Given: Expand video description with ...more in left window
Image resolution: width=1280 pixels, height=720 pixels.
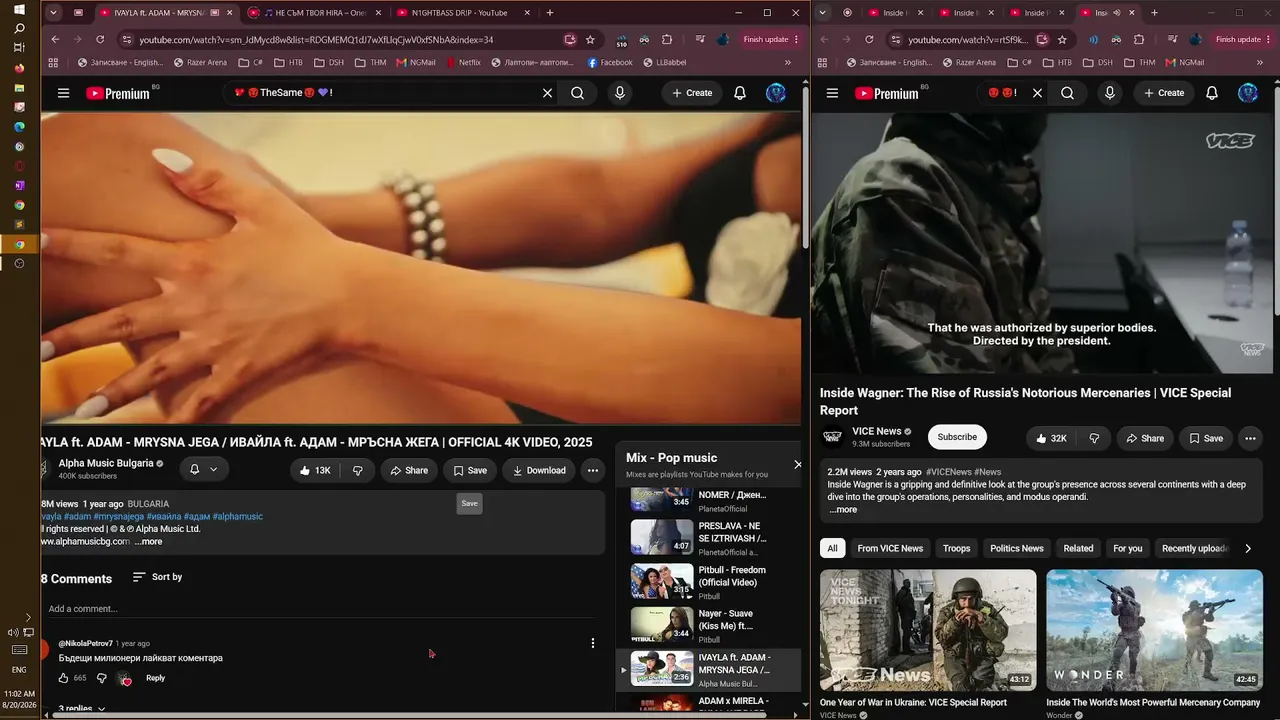Looking at the screenshot, I should (148, 542).
